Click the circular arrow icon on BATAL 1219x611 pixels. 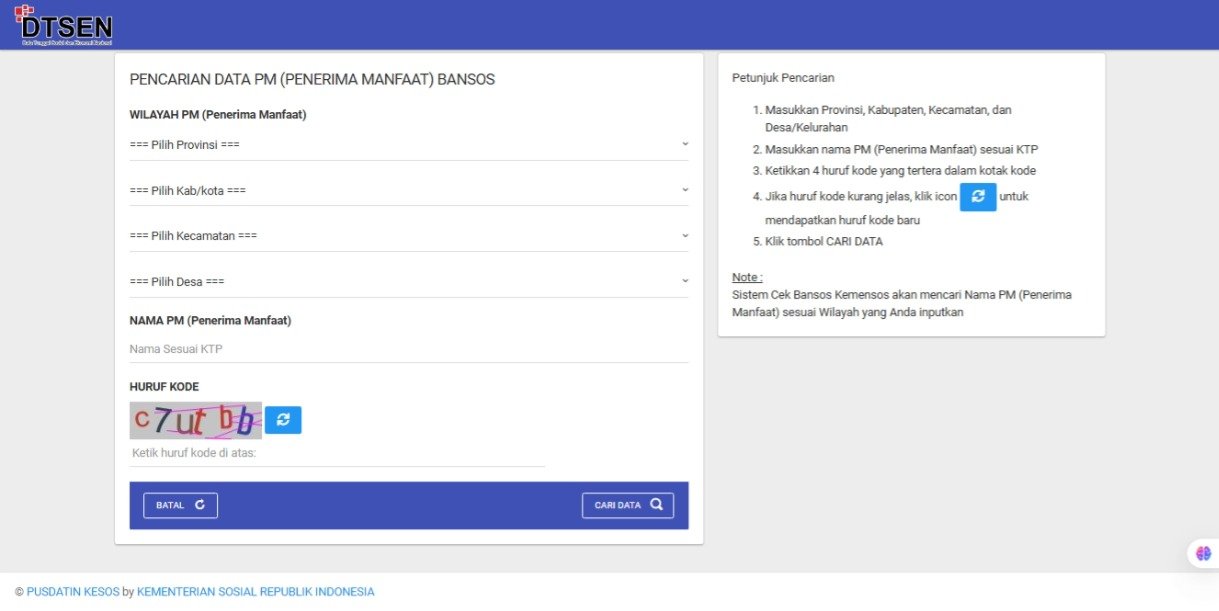[200, 505]
